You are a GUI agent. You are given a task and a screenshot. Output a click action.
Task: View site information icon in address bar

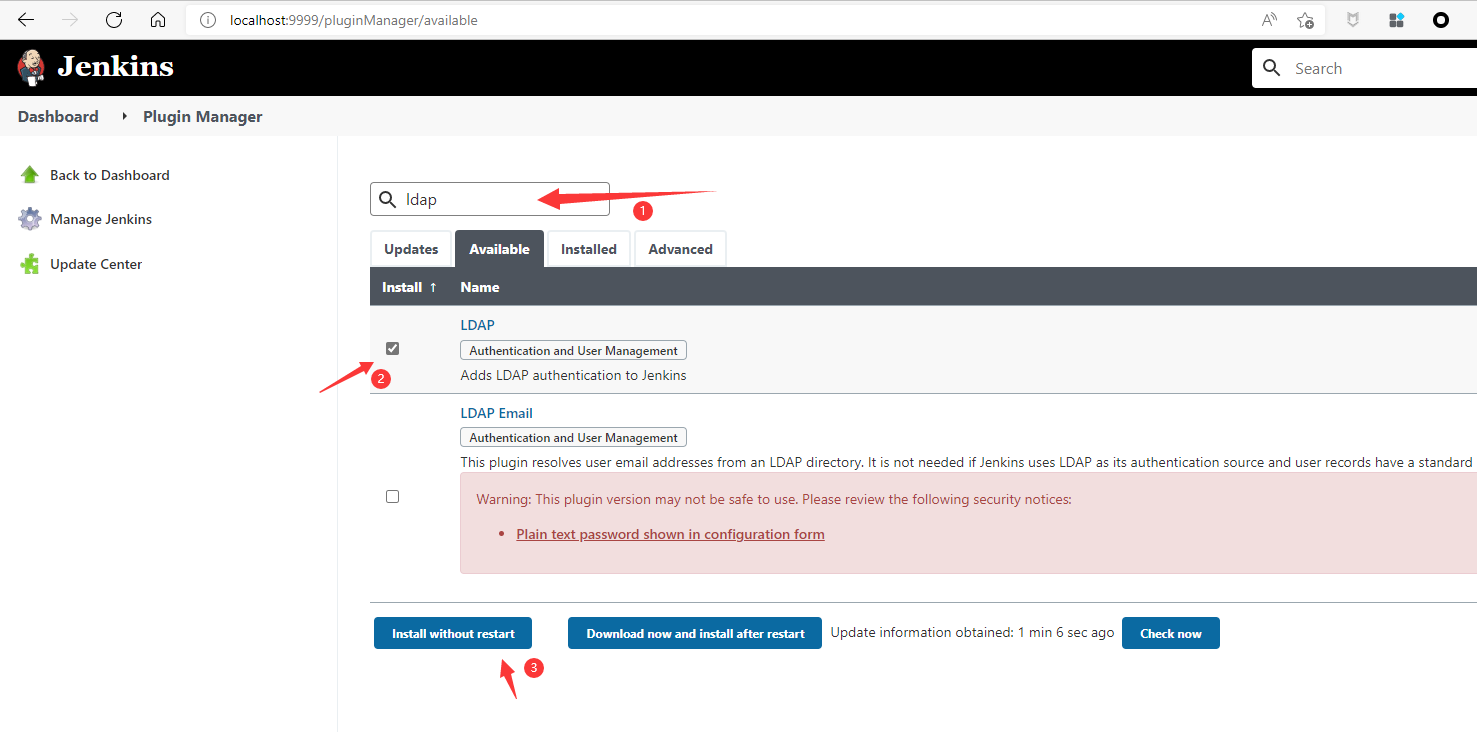click(x=208, y=20)
